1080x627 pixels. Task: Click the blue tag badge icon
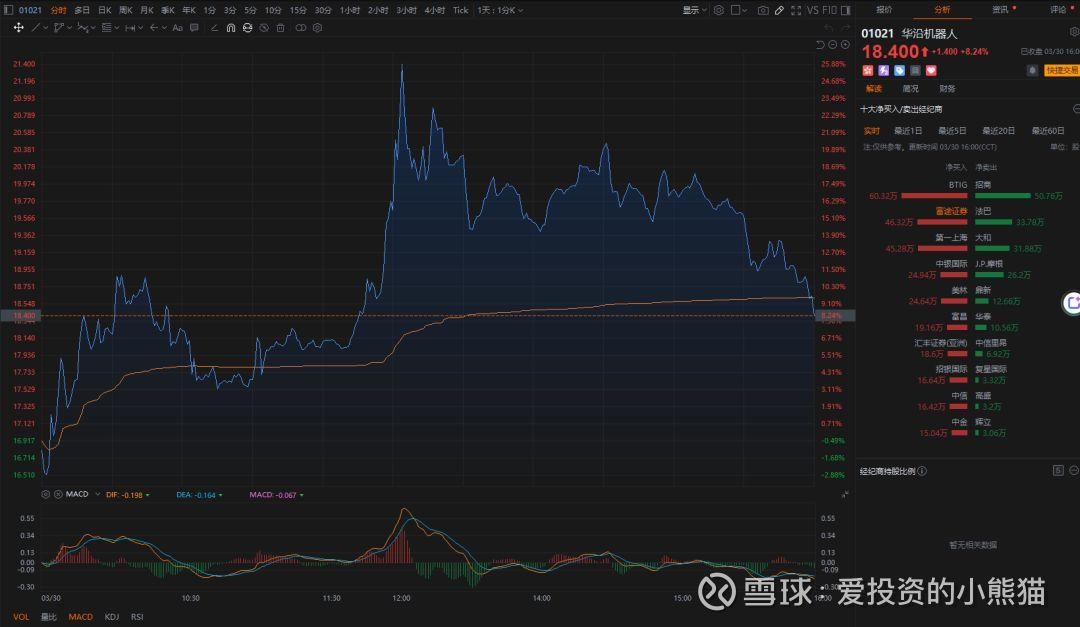click(x=900, y=70)
